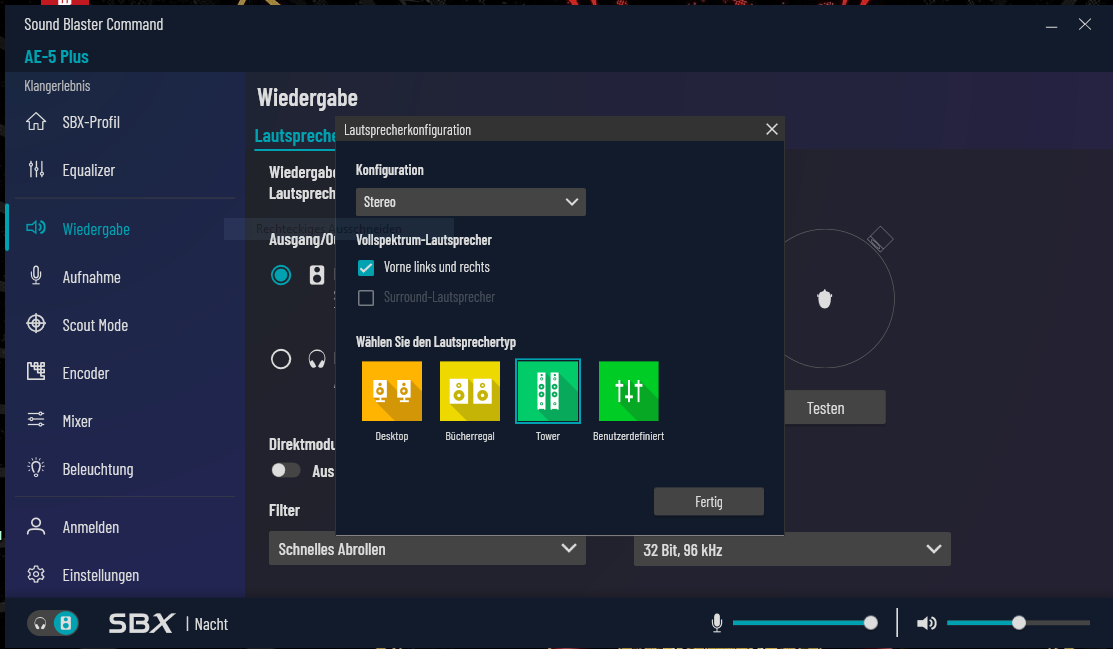Open the Mixer menu item
Viewport: 1113px width, 649px height.
[x=77, y=421]
